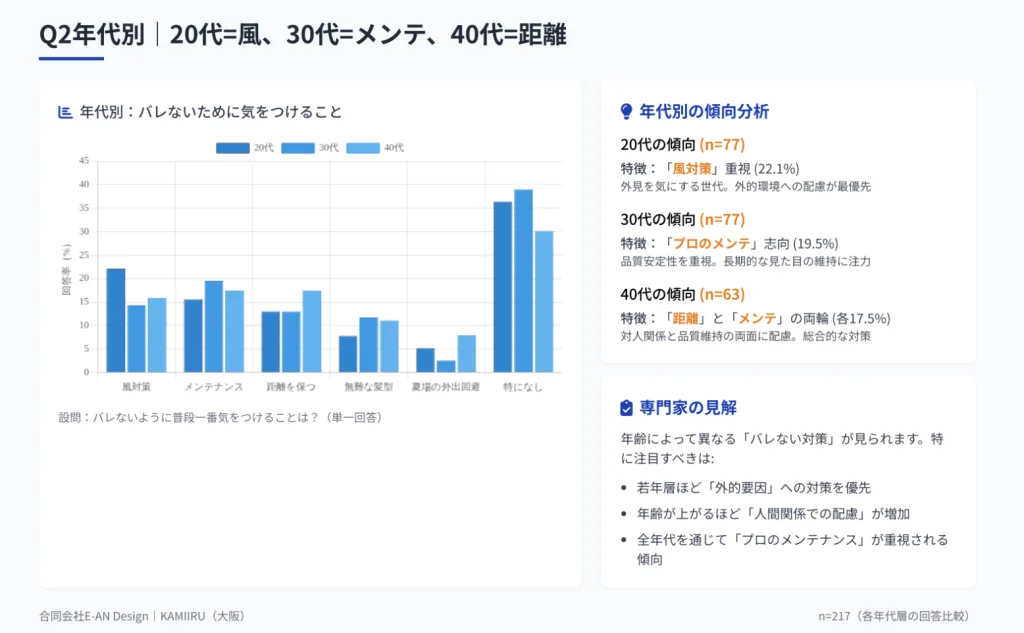Click the (n=63) sample size label
1024x633 pixels.
point(722,294)
